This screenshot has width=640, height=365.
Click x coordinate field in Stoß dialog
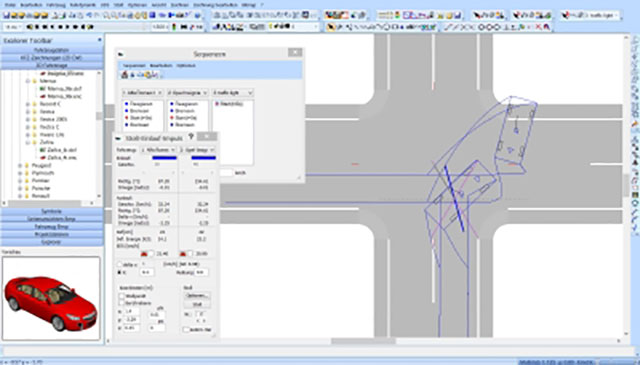pos(131,312)
